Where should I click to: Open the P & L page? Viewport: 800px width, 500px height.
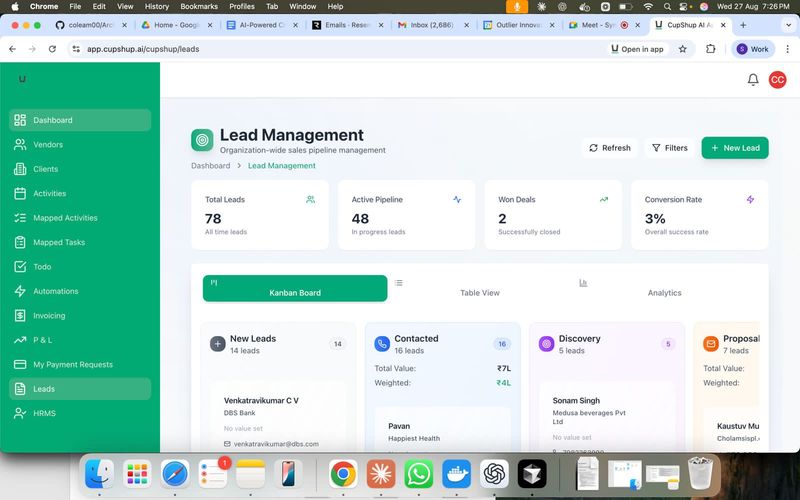coord(80,340)
